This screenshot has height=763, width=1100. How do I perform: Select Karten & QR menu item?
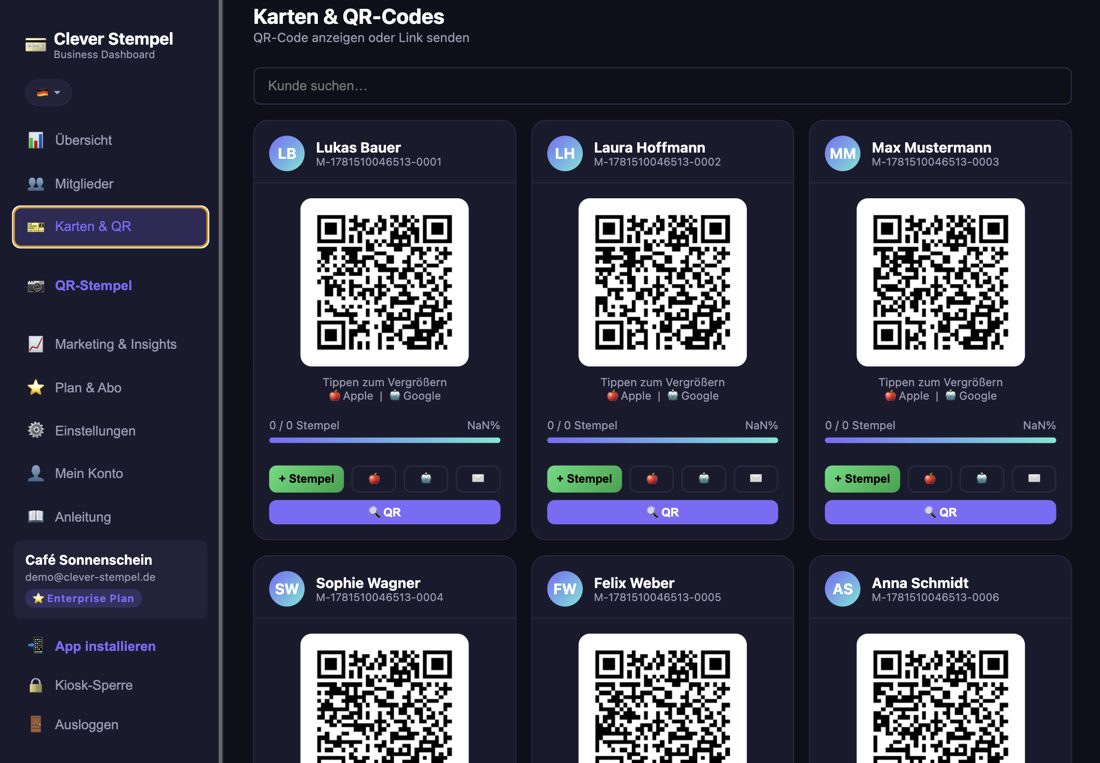110,227
